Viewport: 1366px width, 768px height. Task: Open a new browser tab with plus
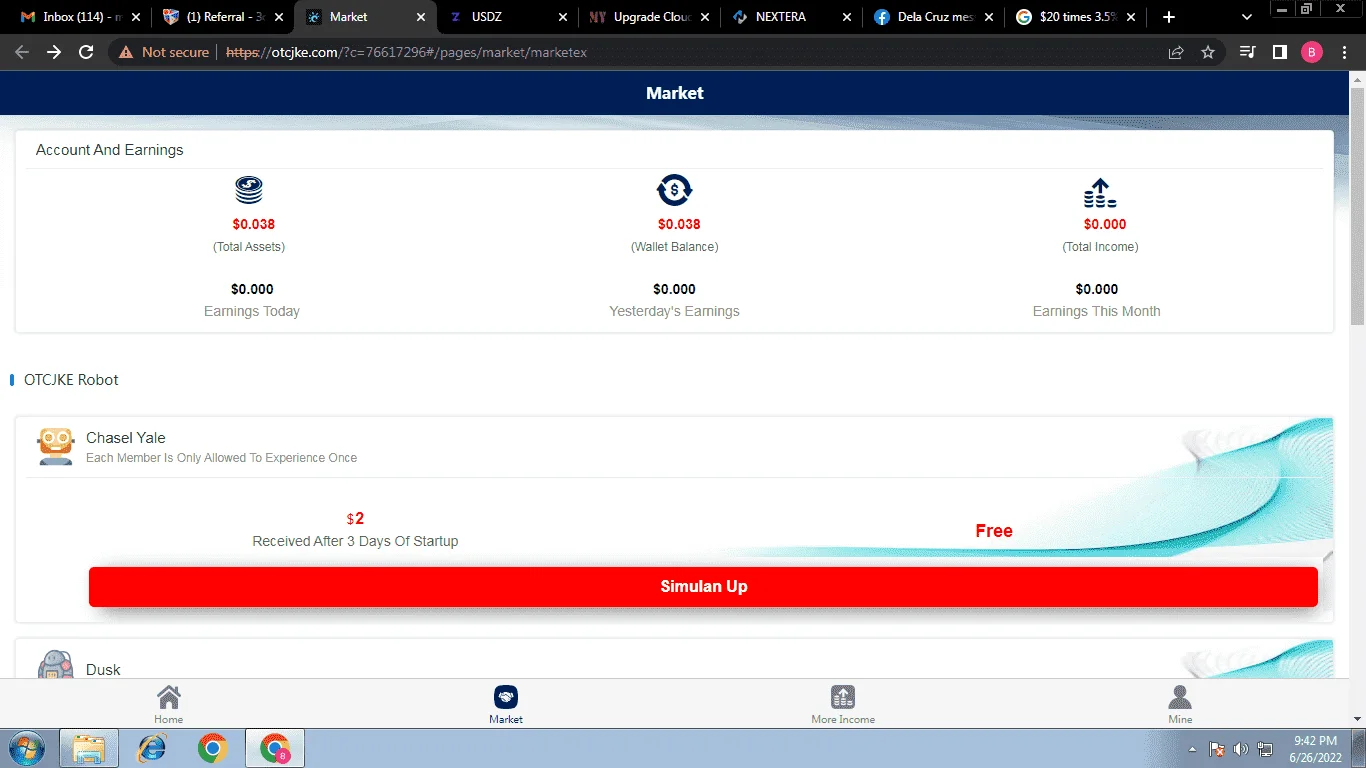[x=1169, y=17]
